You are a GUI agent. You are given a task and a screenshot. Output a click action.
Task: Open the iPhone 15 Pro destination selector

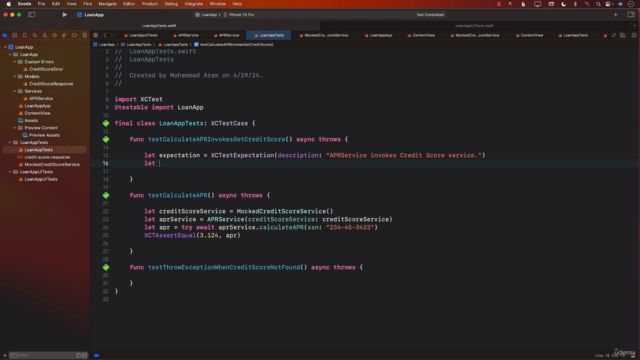coord(239,15)
